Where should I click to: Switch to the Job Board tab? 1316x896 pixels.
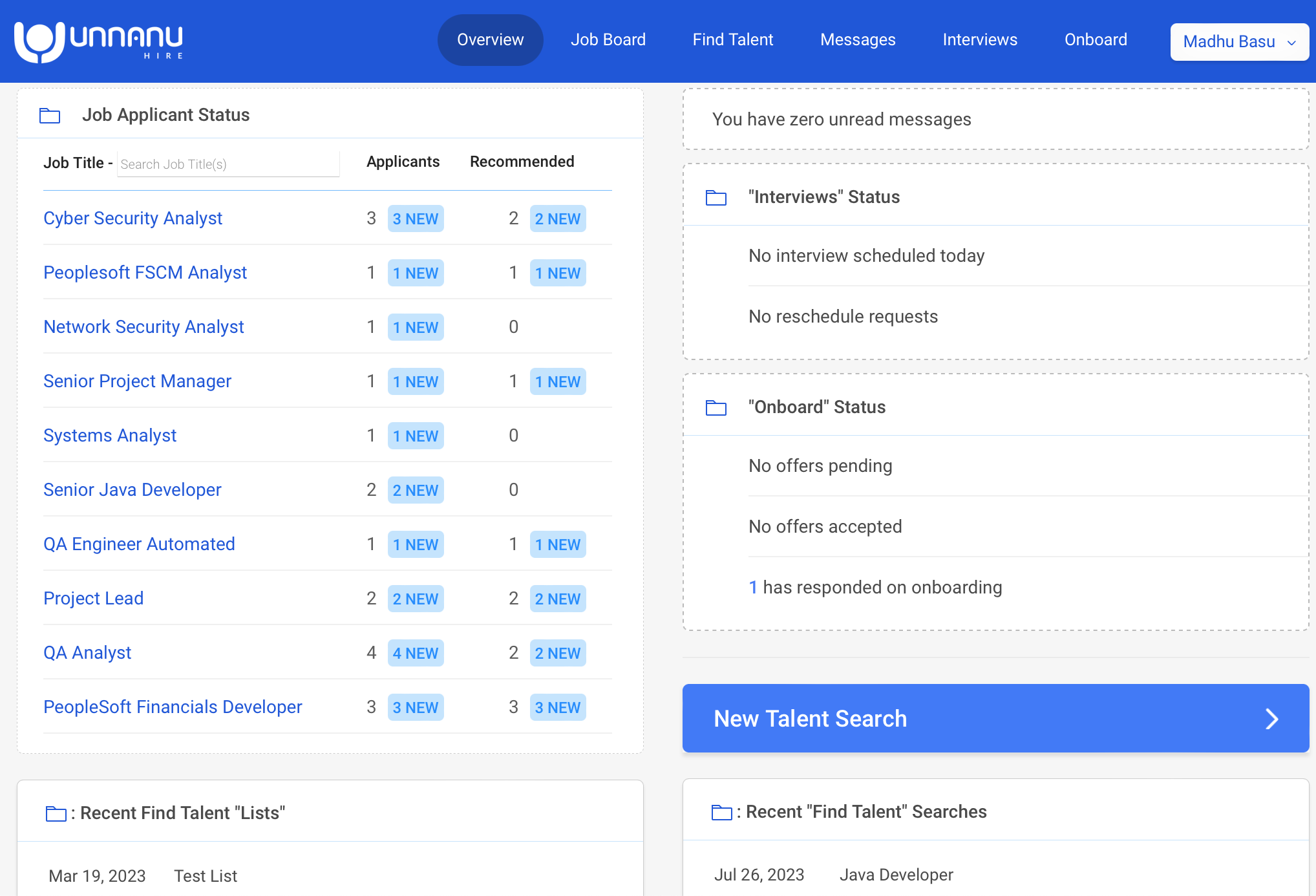click(608, 39)
